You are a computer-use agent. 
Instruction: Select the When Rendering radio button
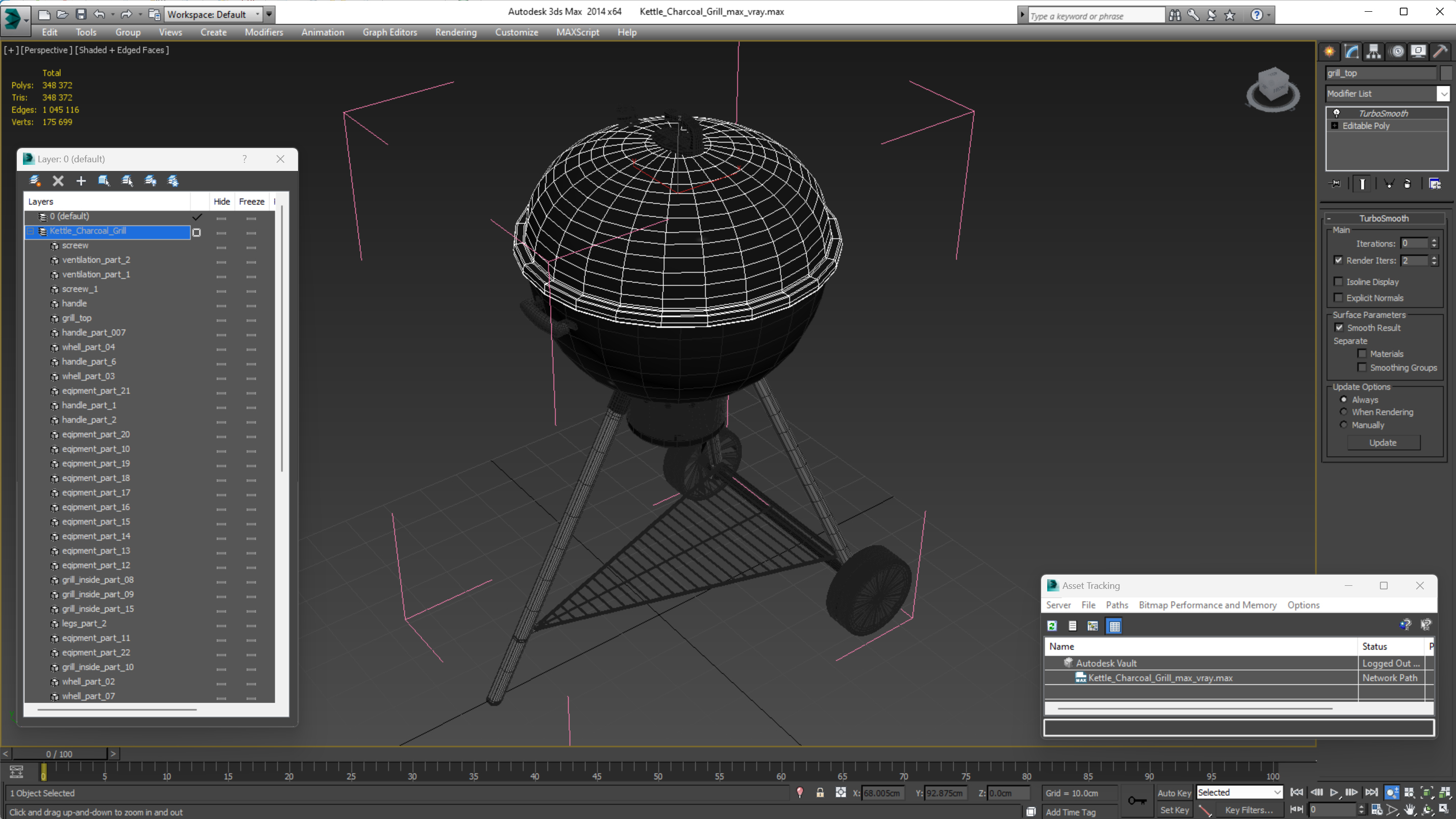[1344, 411]
